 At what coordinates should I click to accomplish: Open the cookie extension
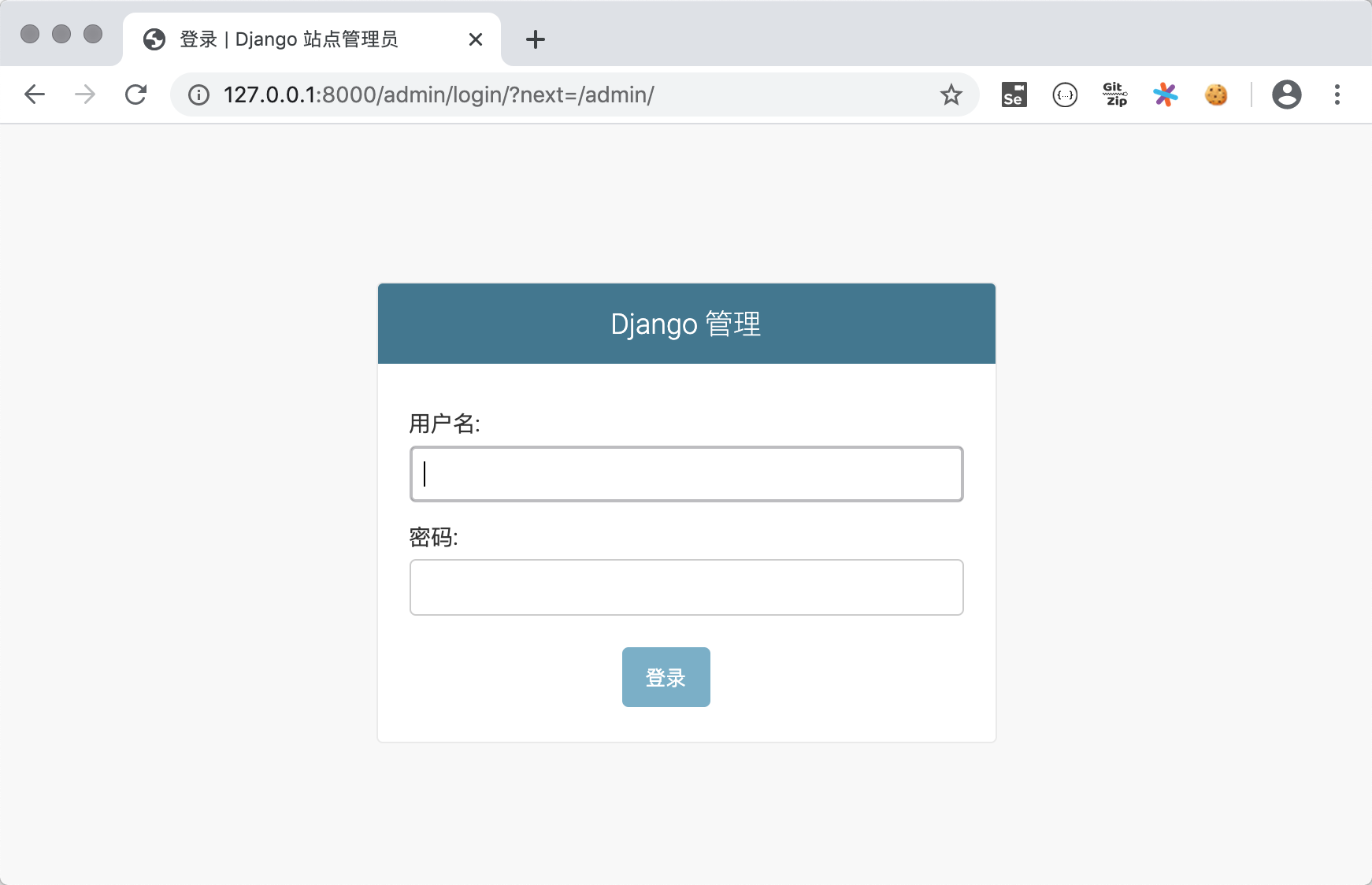tap(1216, 94)
